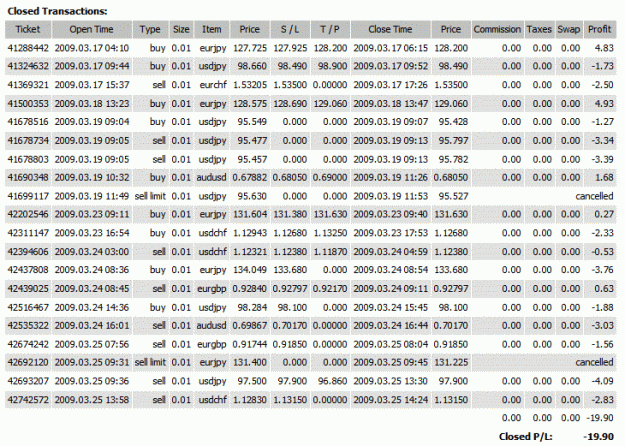Click the Swap column header

pos(569,29)
